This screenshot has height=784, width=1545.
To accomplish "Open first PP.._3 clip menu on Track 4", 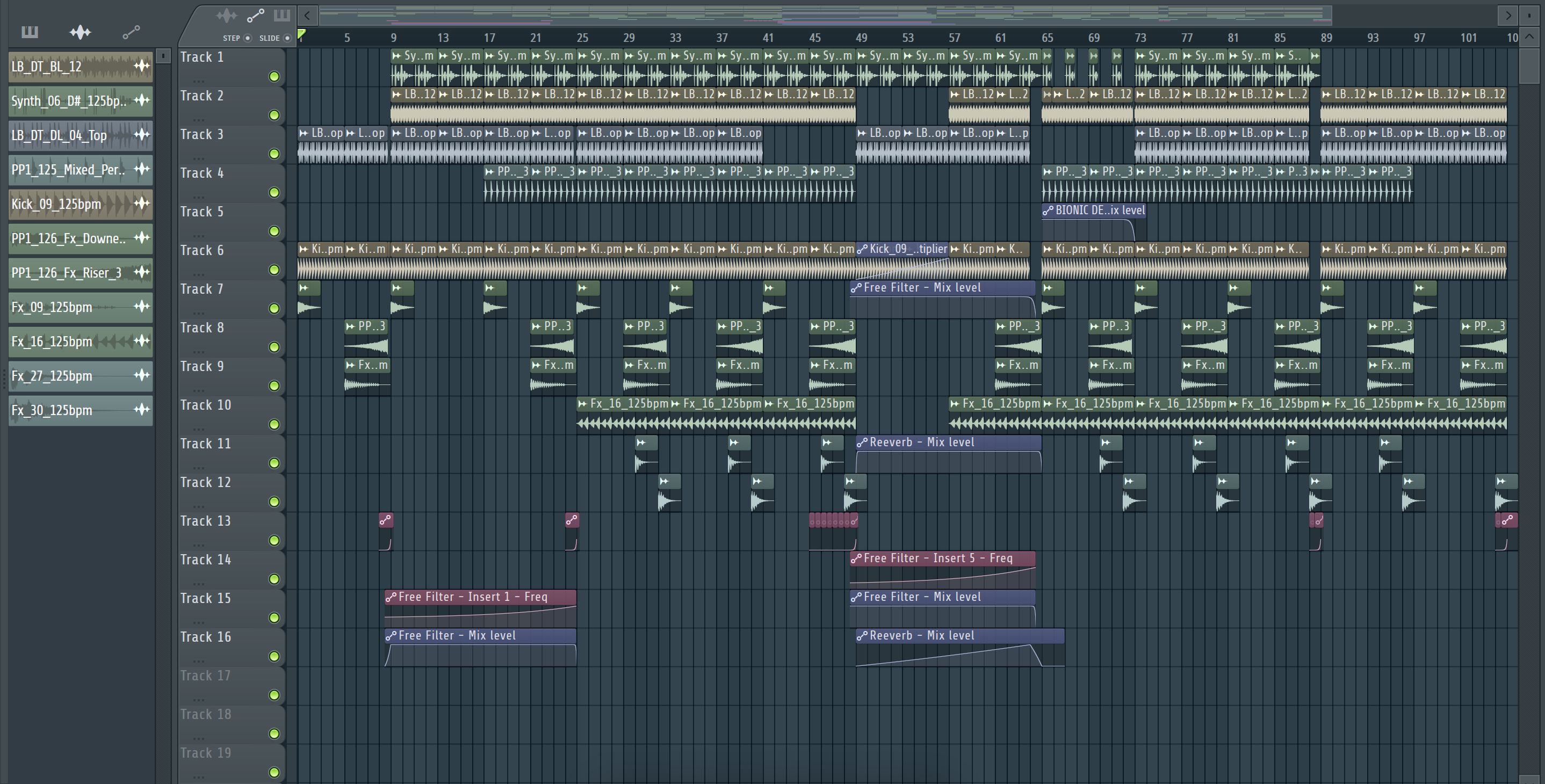I will click(x=489, y=171).
